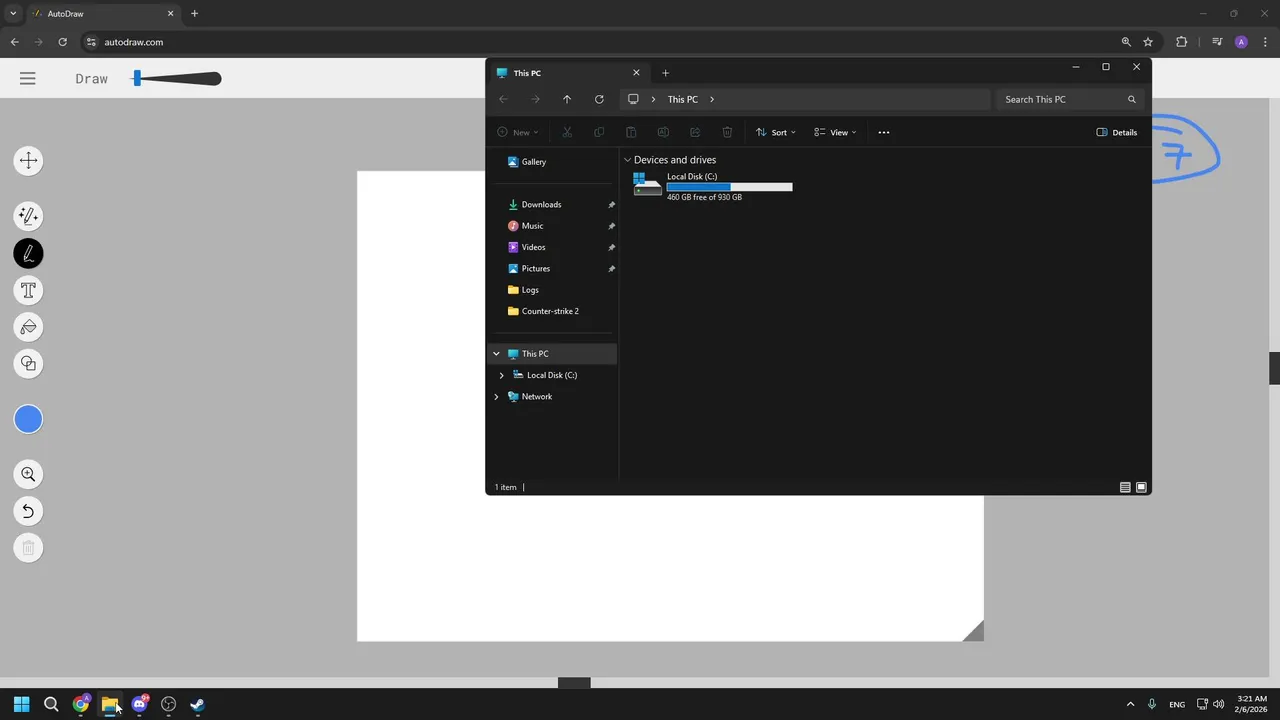
Task: Bookmark this page with the Chrome star
Action: pyautogui.click(x=1148, y=42)
